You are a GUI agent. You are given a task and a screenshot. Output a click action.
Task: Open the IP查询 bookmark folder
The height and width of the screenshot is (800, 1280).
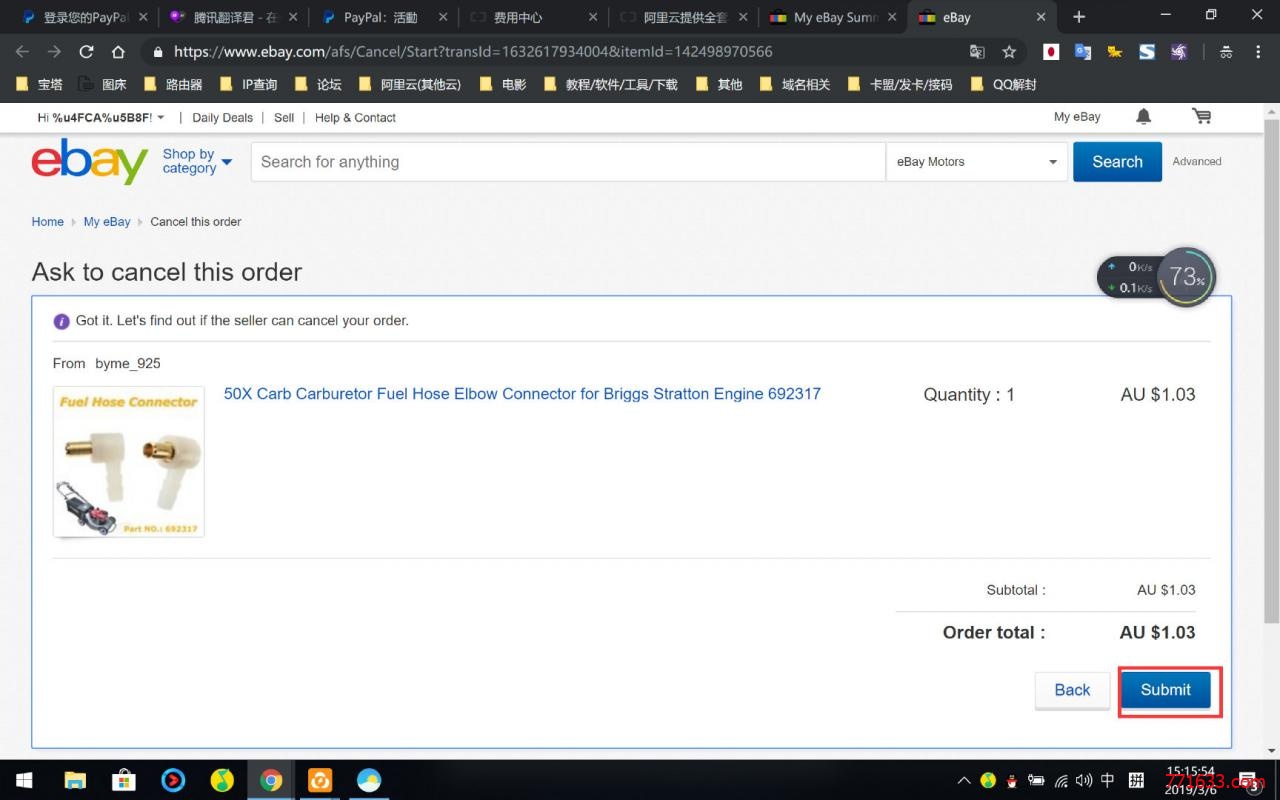[x=247, y=85]
